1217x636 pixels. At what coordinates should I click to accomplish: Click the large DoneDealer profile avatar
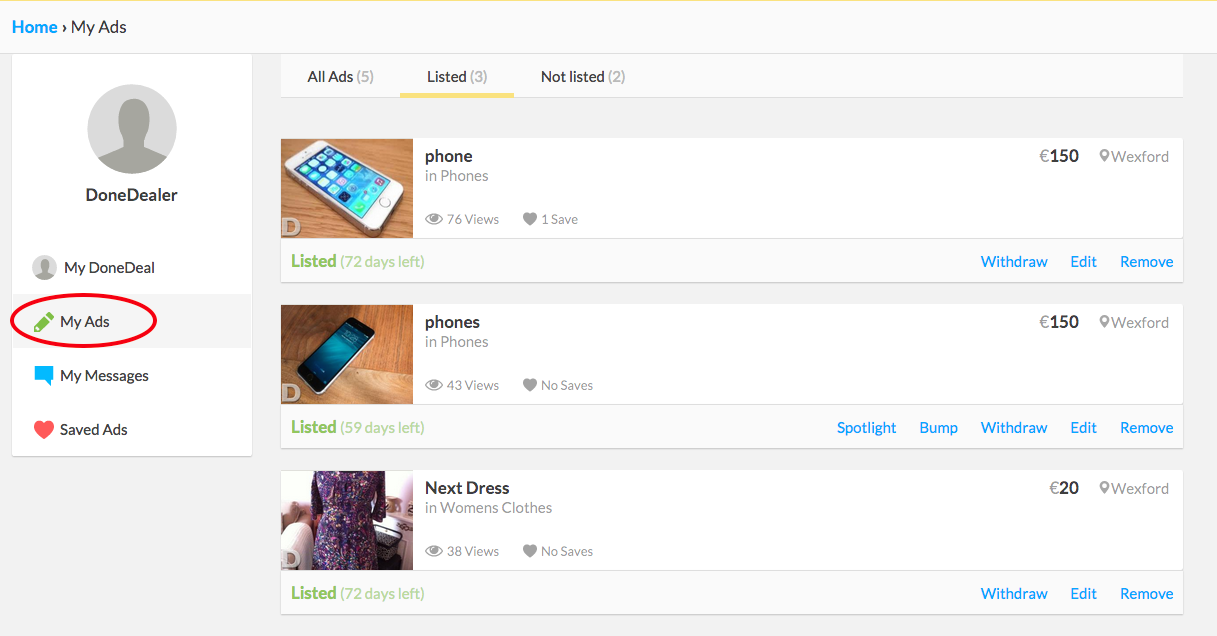pyautogui.click(x=132, y=129)
